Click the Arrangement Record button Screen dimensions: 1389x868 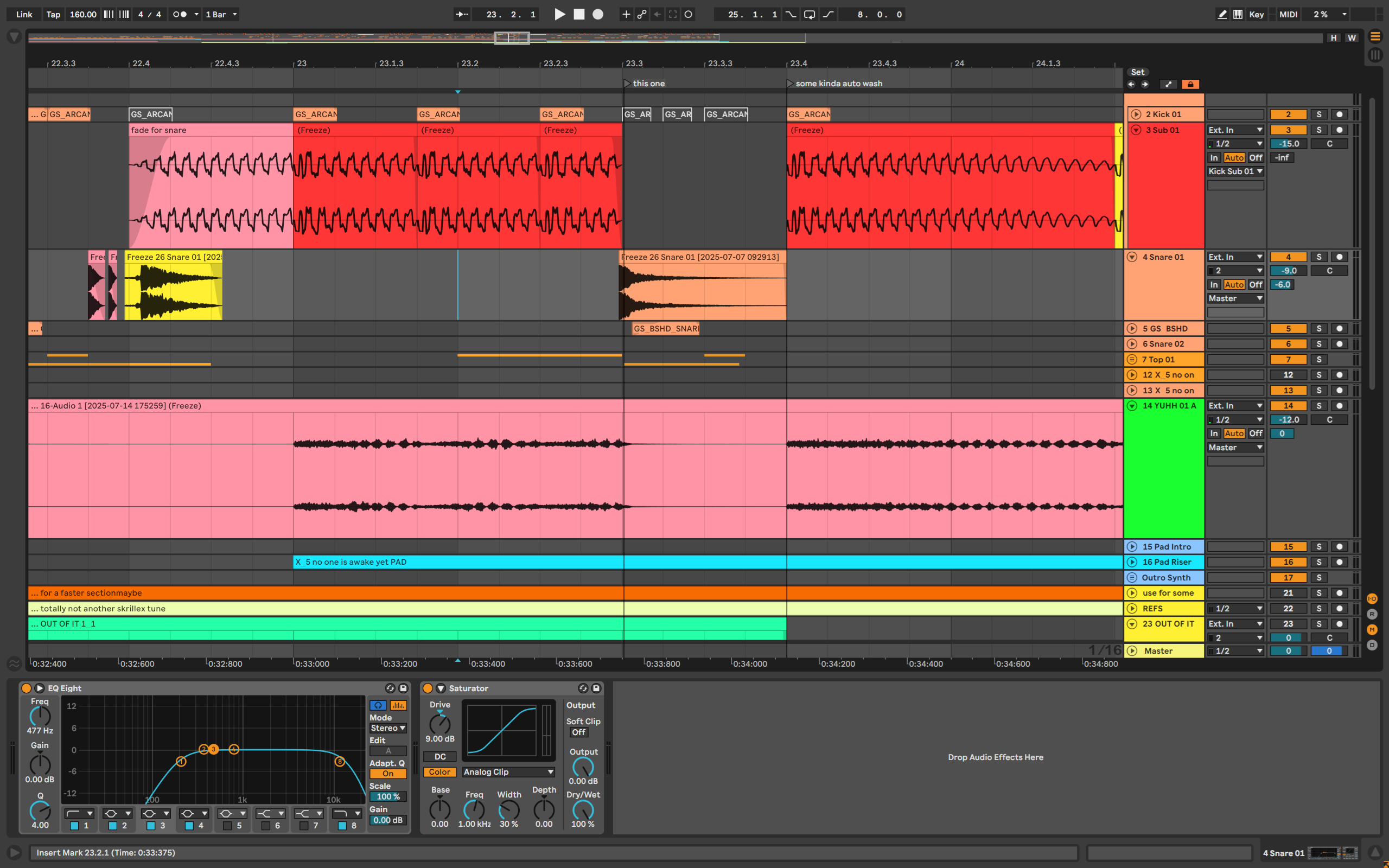pyautogui.click(x=598, y=14)
